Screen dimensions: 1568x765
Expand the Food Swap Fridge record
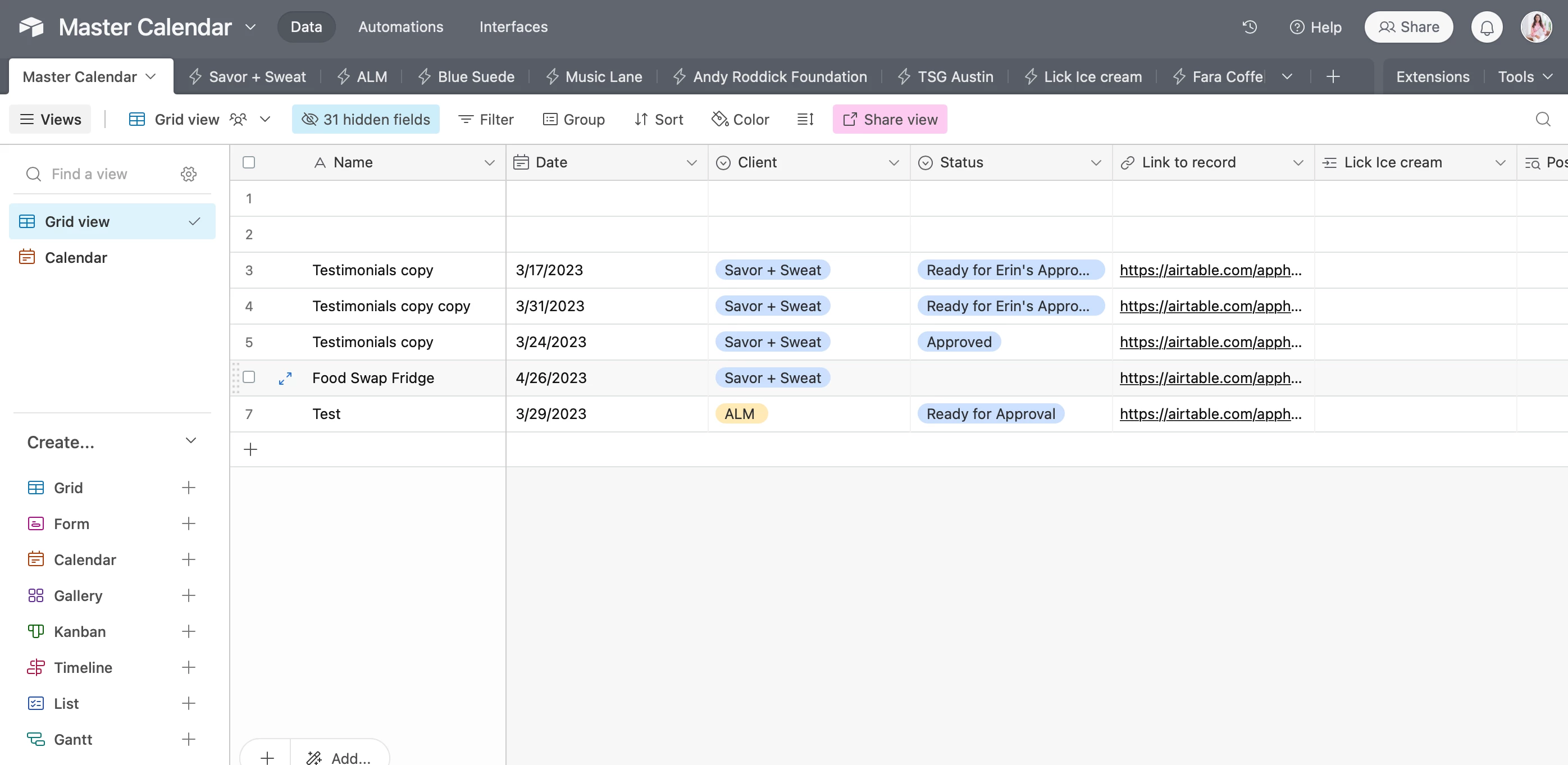click(x=285, y=378)
